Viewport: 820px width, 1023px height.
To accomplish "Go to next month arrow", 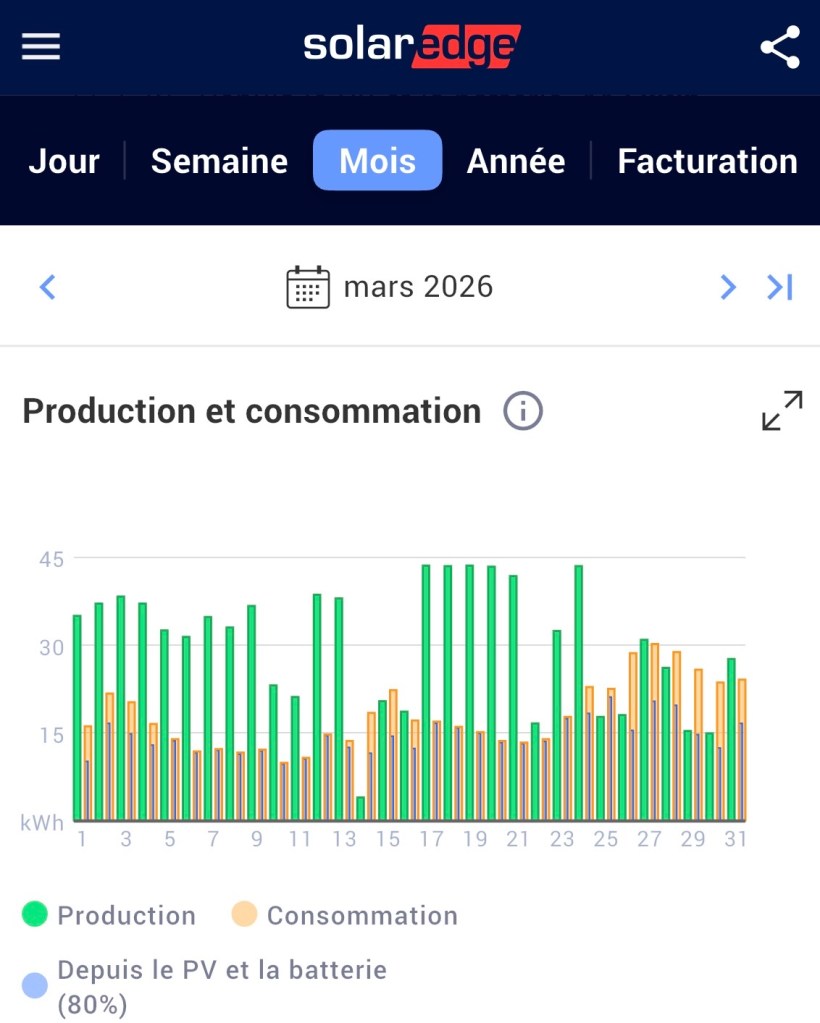I will 728,288.
